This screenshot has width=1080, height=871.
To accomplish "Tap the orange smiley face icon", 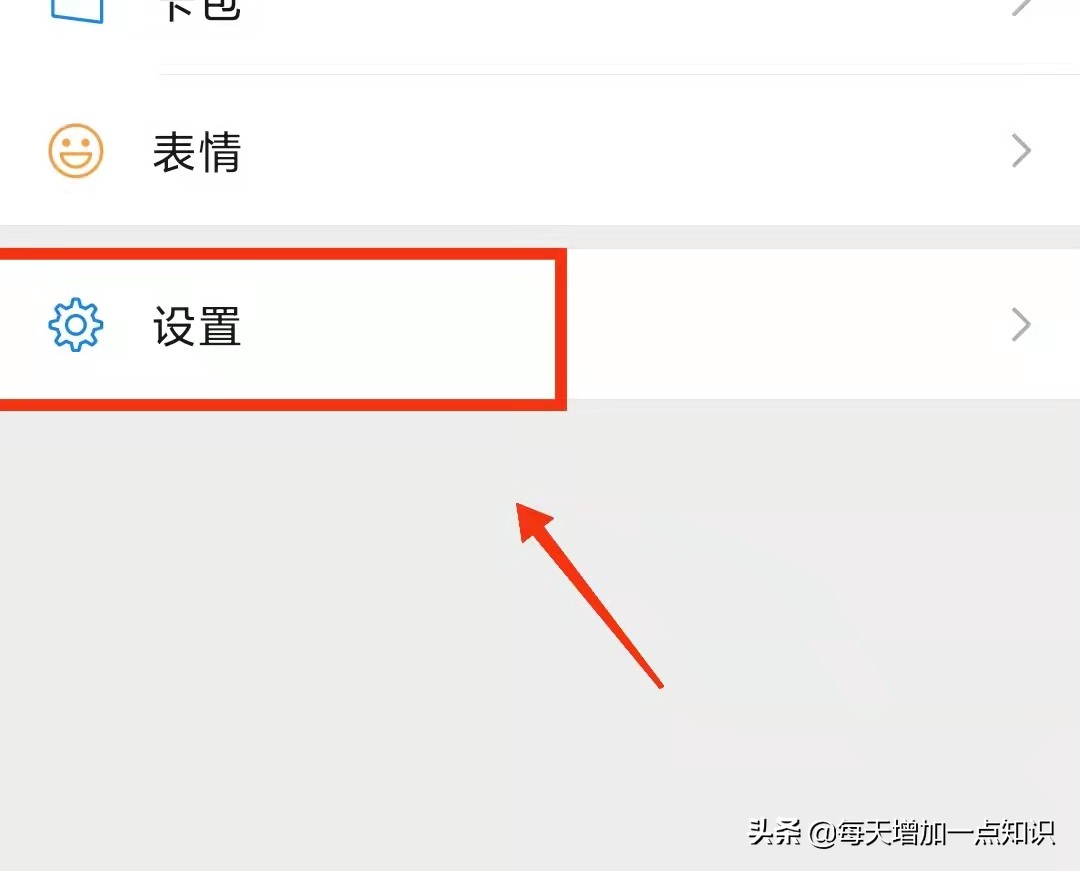I will (x=76, y=151).
